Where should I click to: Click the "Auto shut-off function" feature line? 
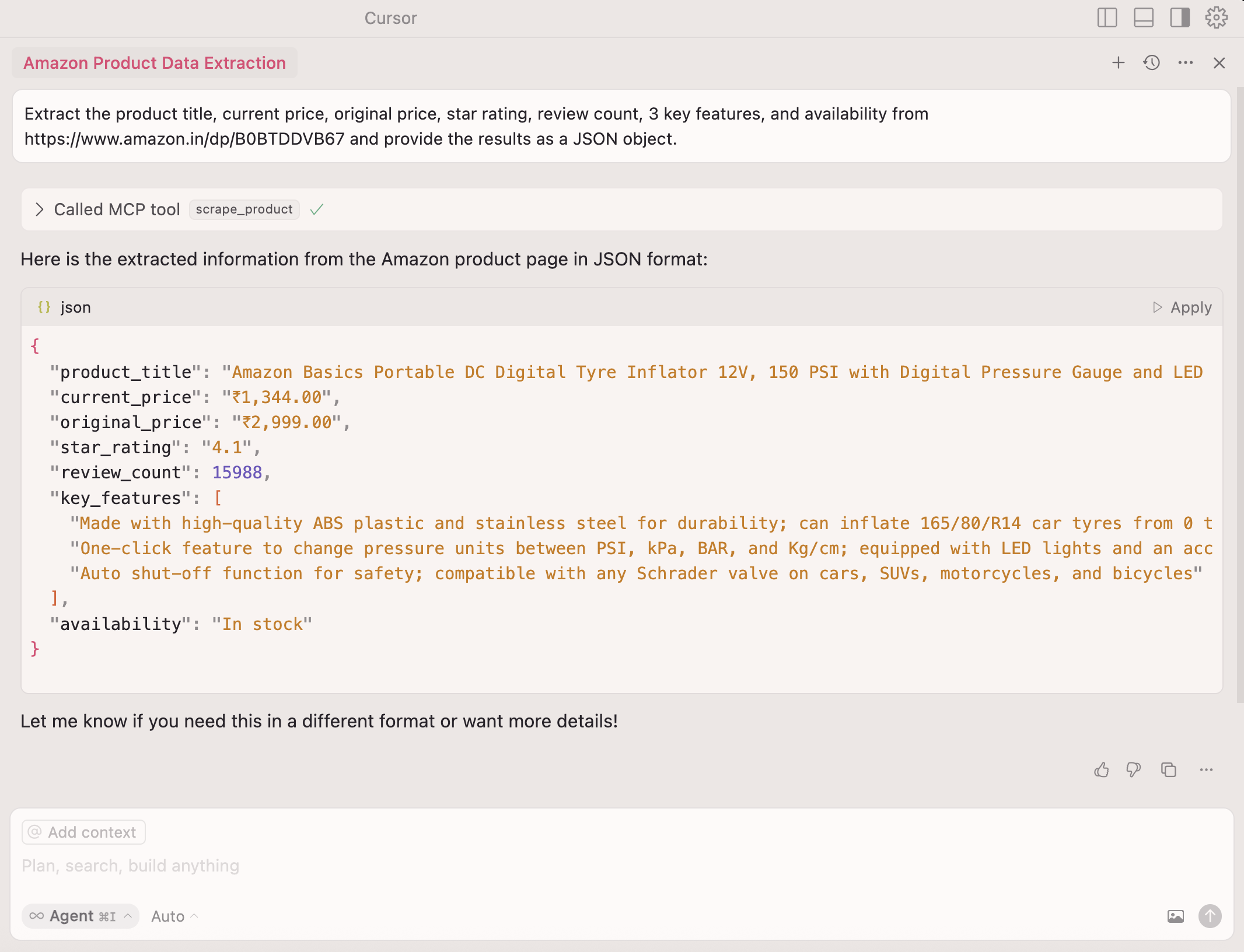coord(636,573)
